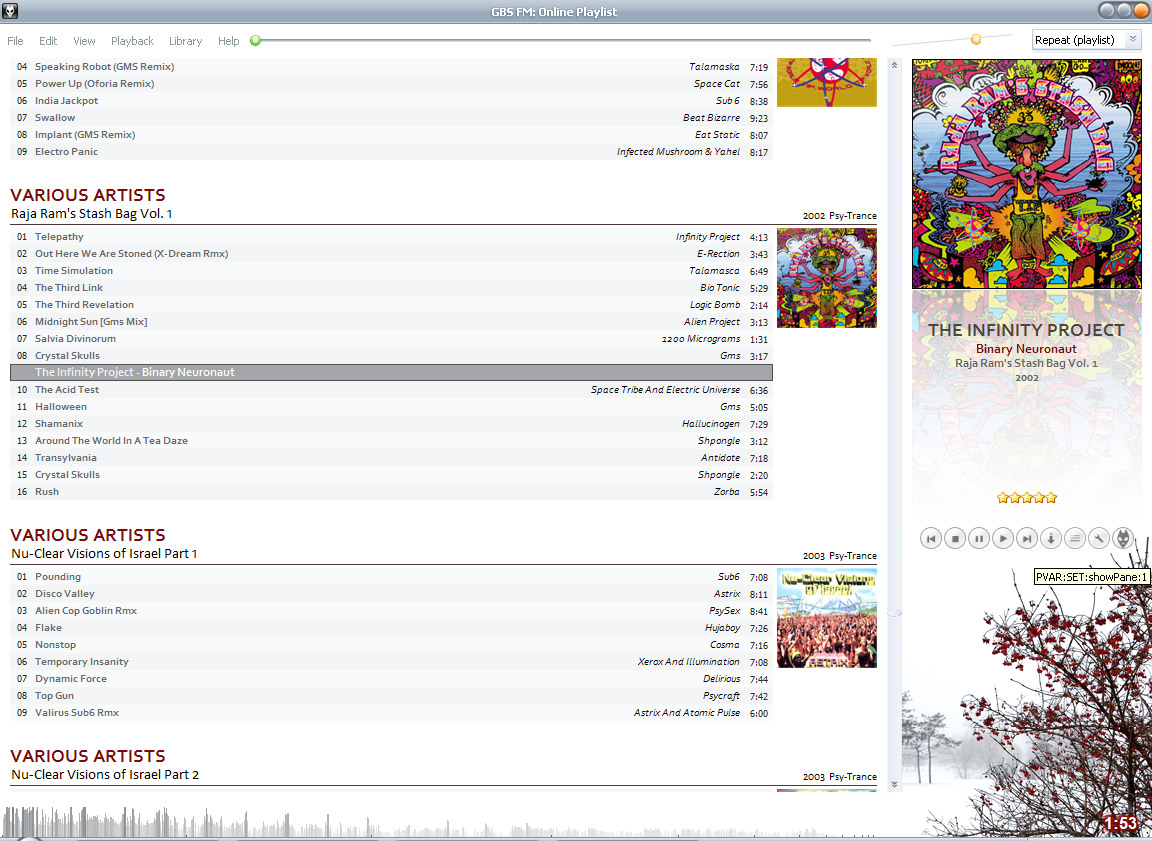Screen dimensions: 1152x841
Task: Select track Temporary Insanity
Action: pyautogui.click(x=392, y=662)
